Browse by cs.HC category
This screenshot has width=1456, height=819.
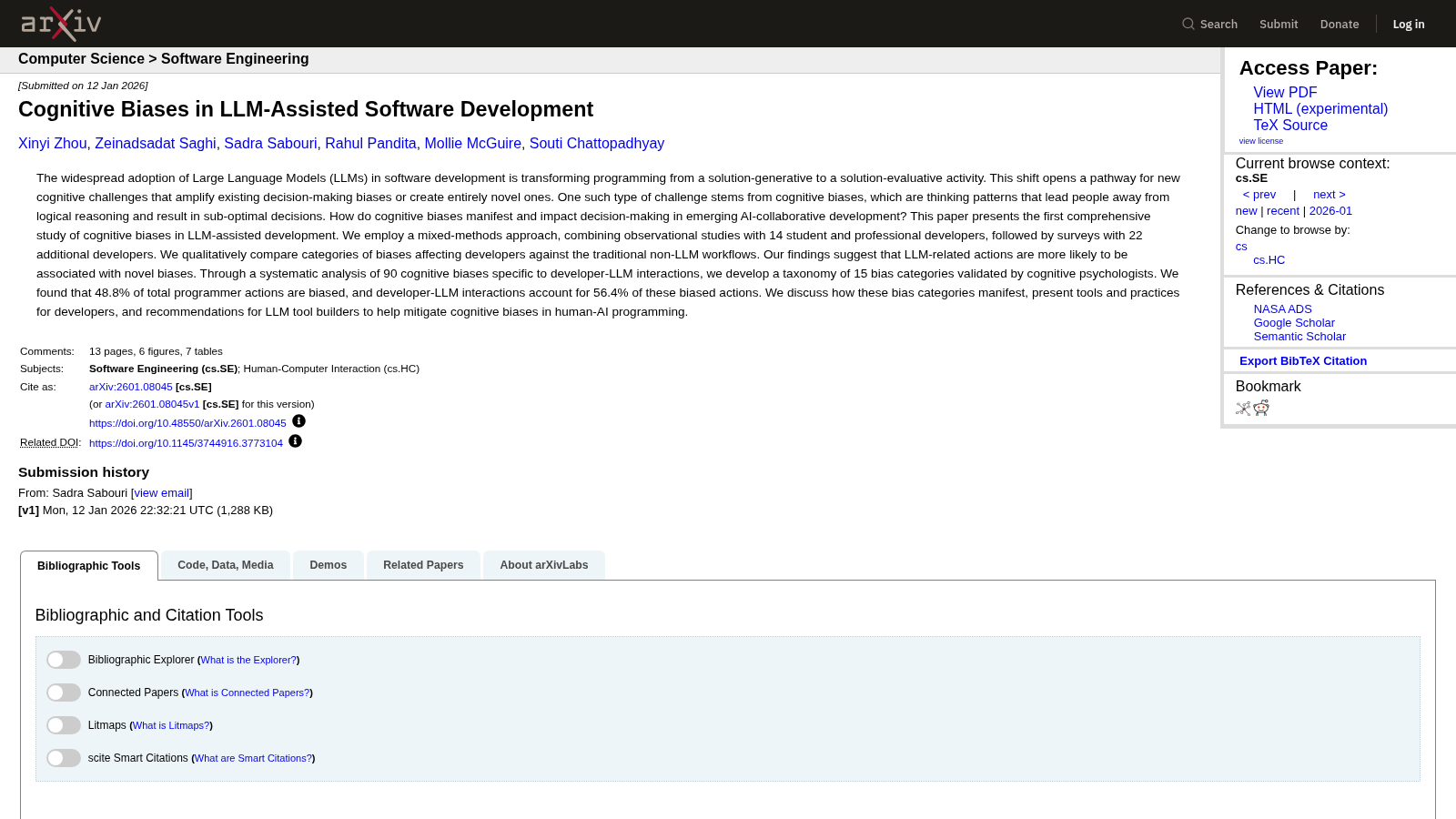pos(1269,260)
